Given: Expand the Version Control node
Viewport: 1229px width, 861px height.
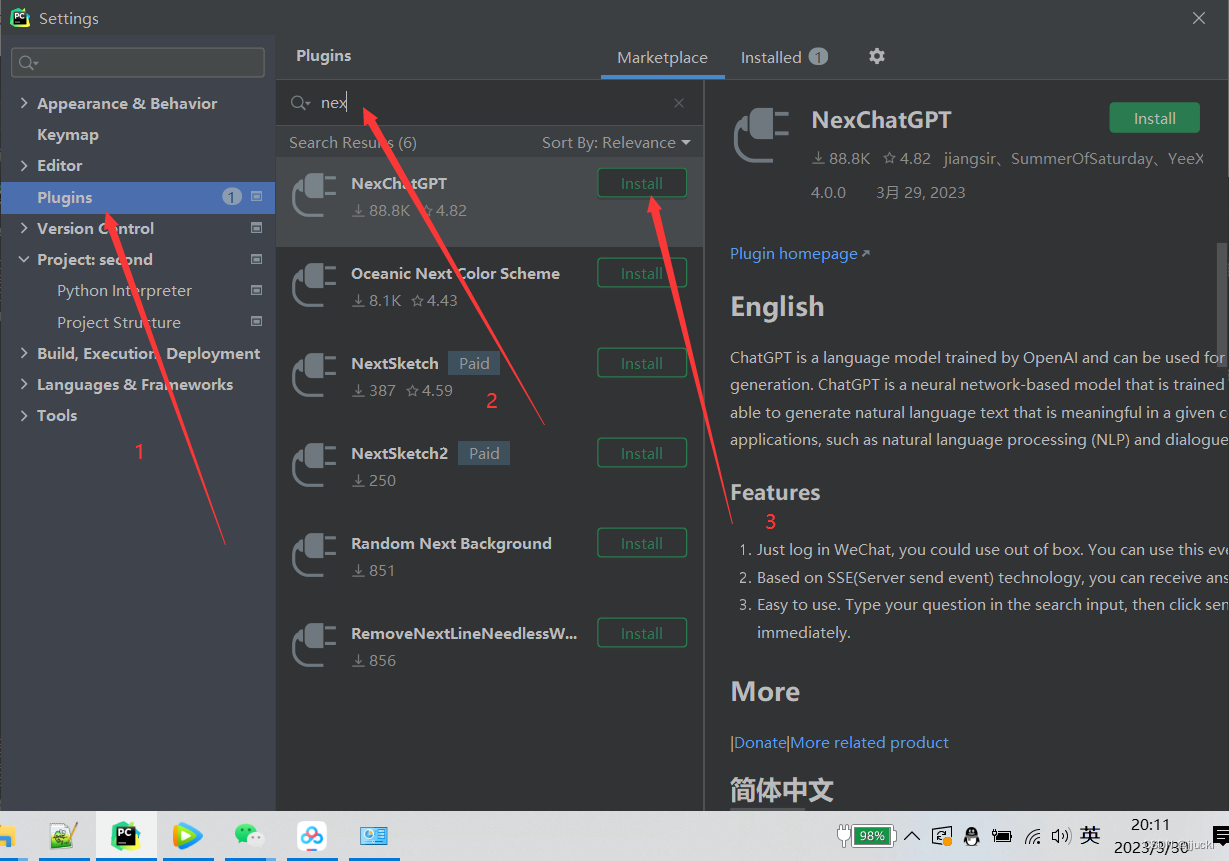Looking at the screenshot, I should [x=24, y=228].
